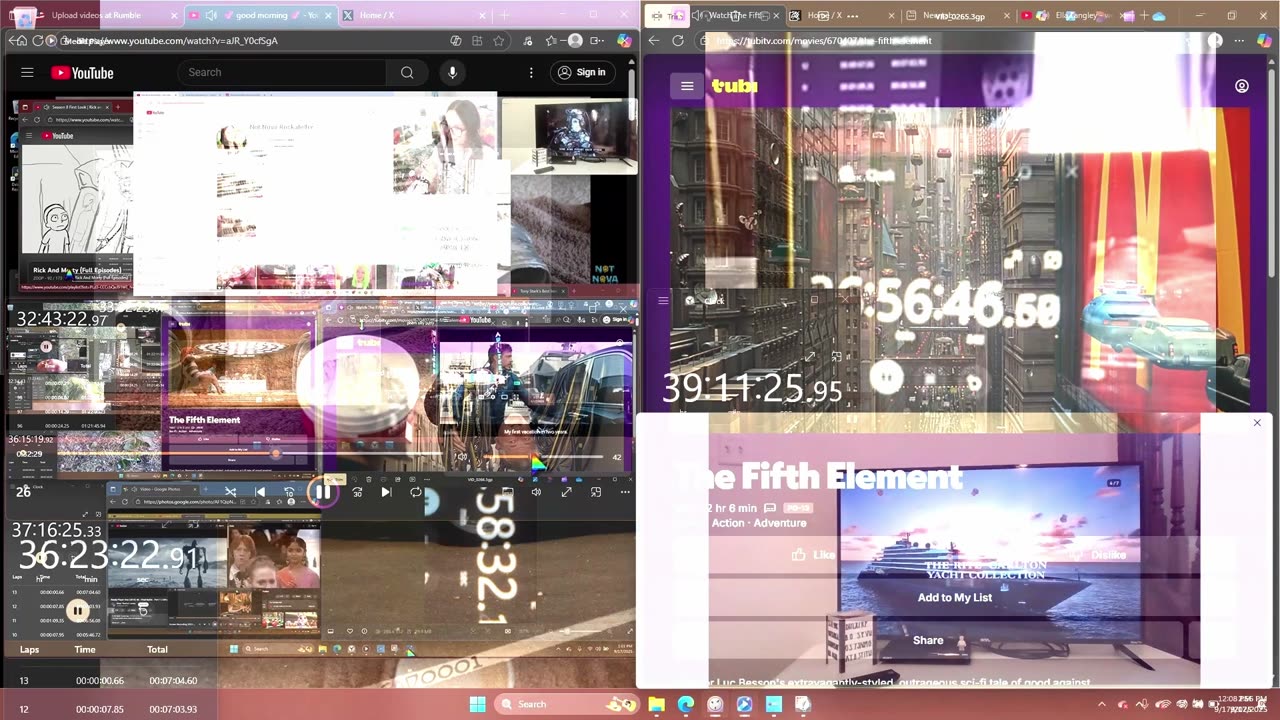Open settings and more in Tubi browser
The height and width of the screenshot is (720, 1280).
point(1239,41)
